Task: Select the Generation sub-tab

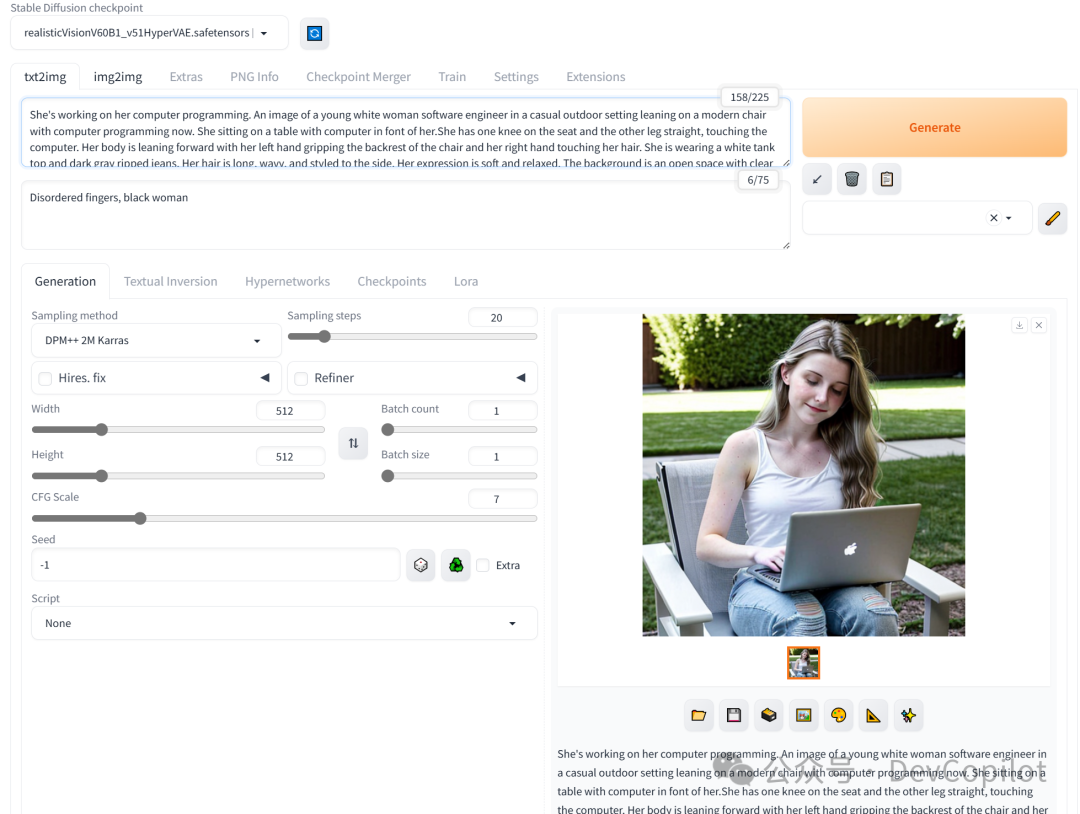Action: [x=65, y=281]
